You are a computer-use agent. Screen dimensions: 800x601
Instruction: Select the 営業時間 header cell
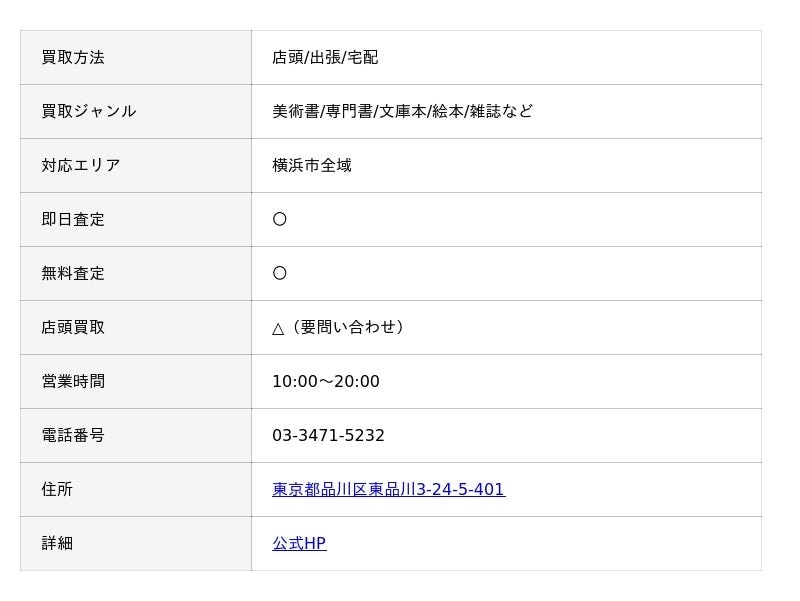136,382
